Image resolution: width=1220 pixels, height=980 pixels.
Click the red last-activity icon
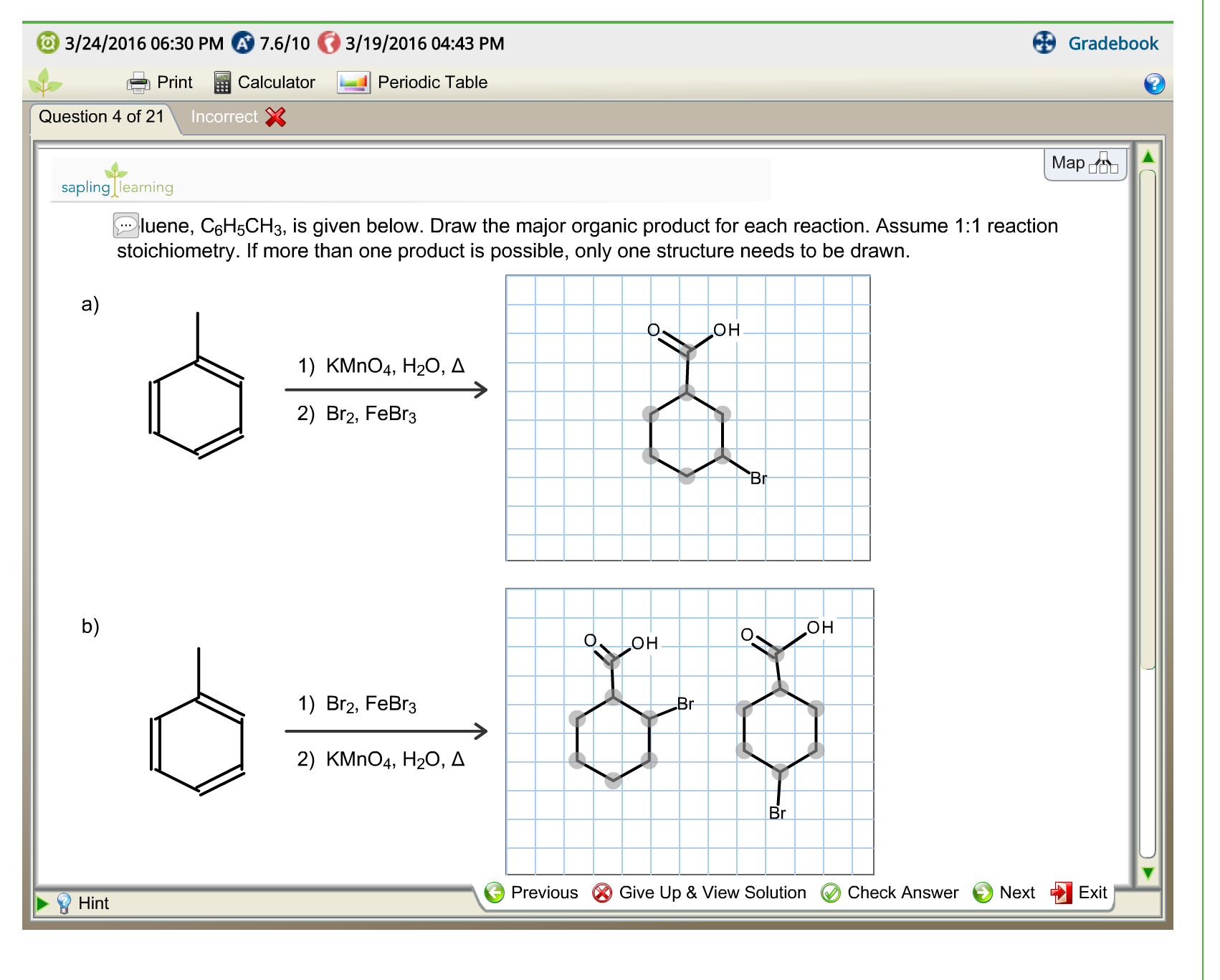(x=330, y=43)
